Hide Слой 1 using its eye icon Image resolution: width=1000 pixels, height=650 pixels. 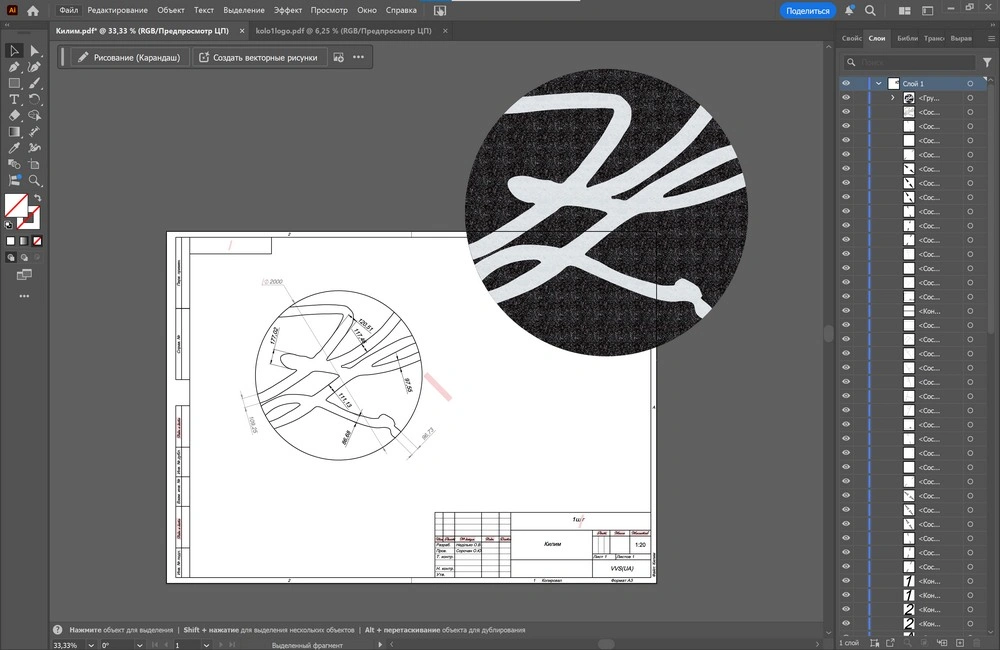[x=846, y=84]
